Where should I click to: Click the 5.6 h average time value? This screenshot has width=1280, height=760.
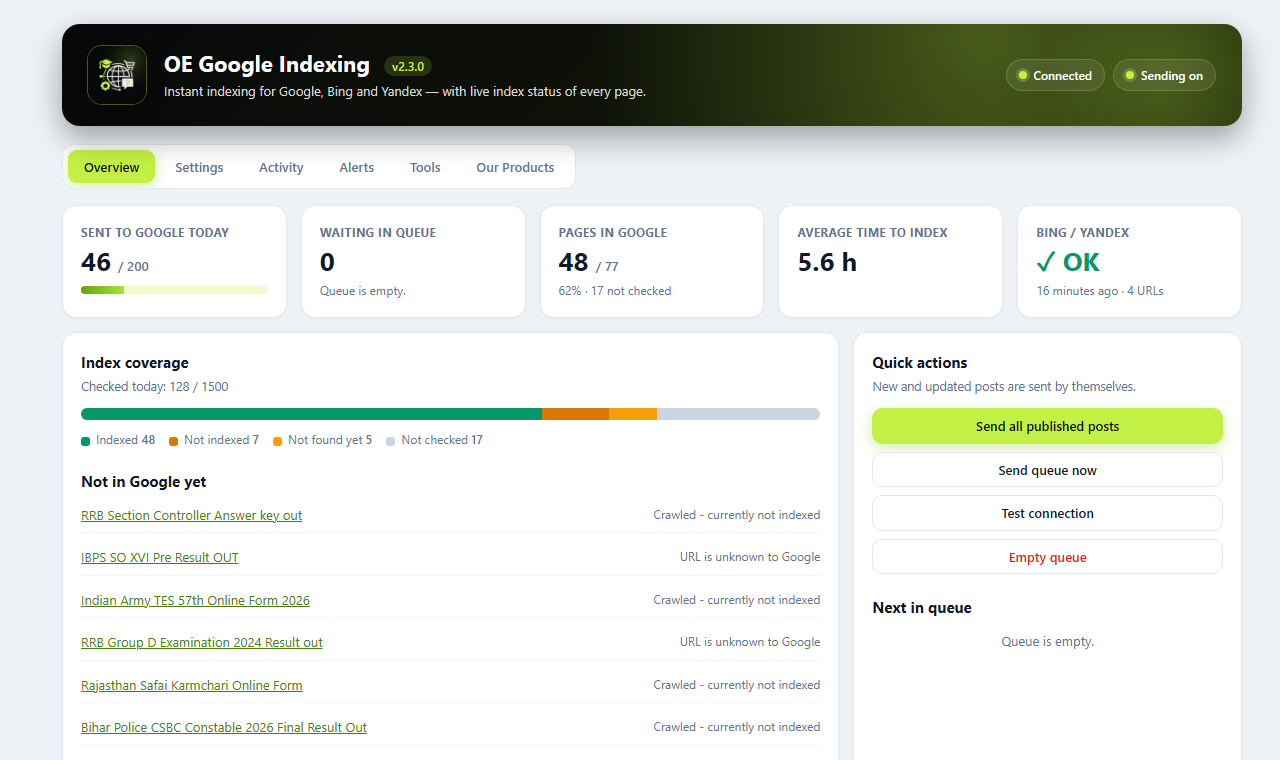point(827,263)
